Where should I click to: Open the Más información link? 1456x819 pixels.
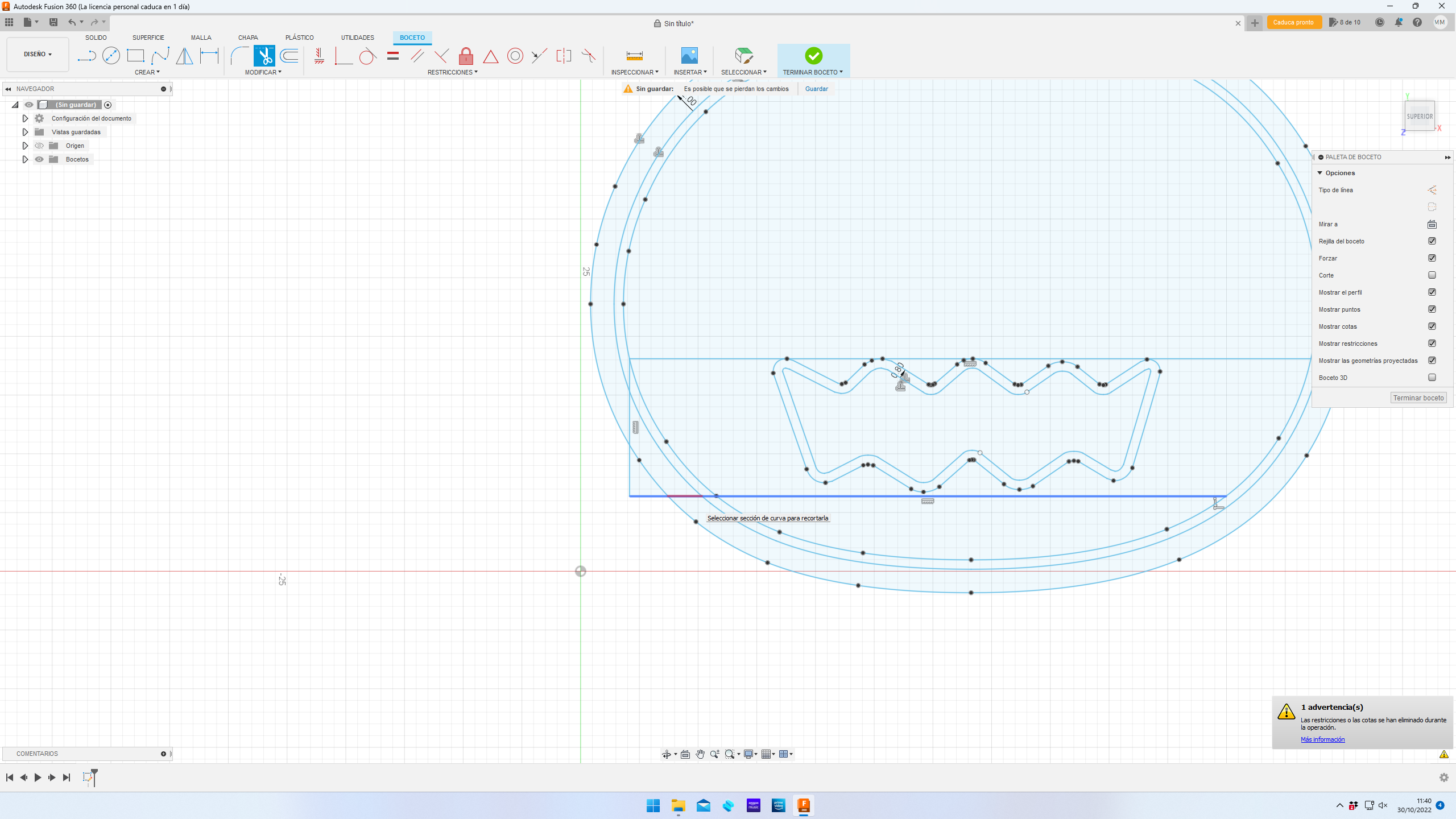pos(1322,739)
